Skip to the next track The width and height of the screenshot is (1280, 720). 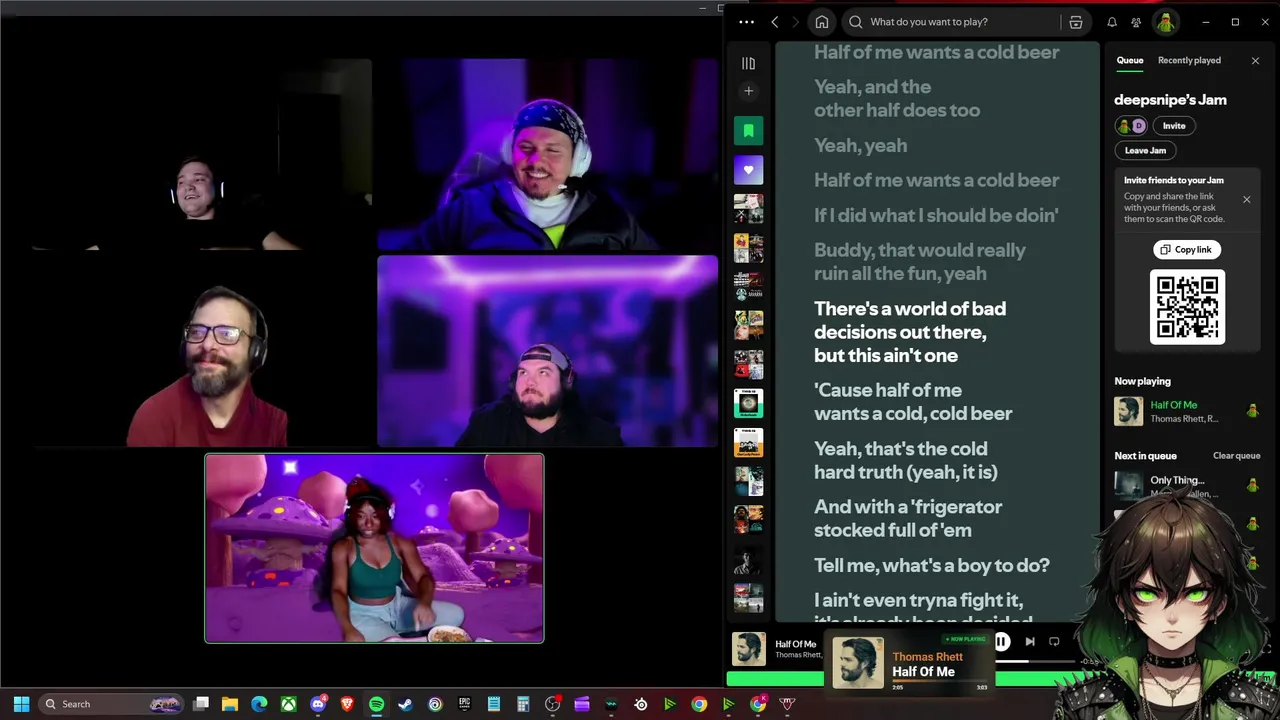tap(1030, 642)
